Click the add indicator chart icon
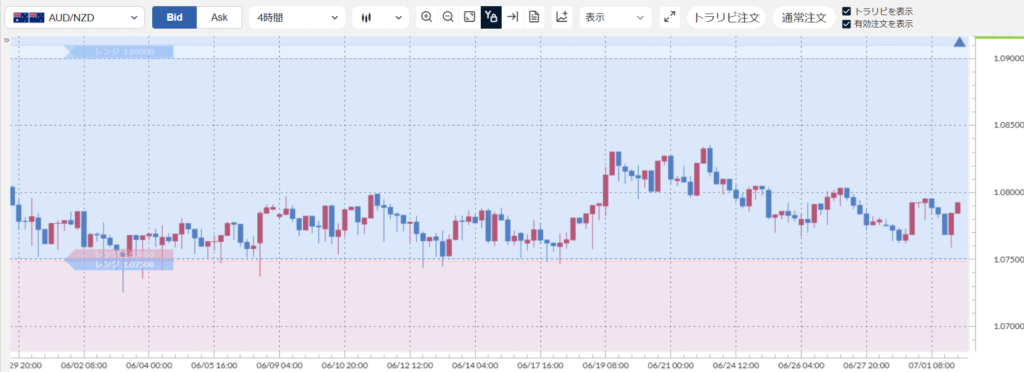1024x372 pixels. (562, 18)
